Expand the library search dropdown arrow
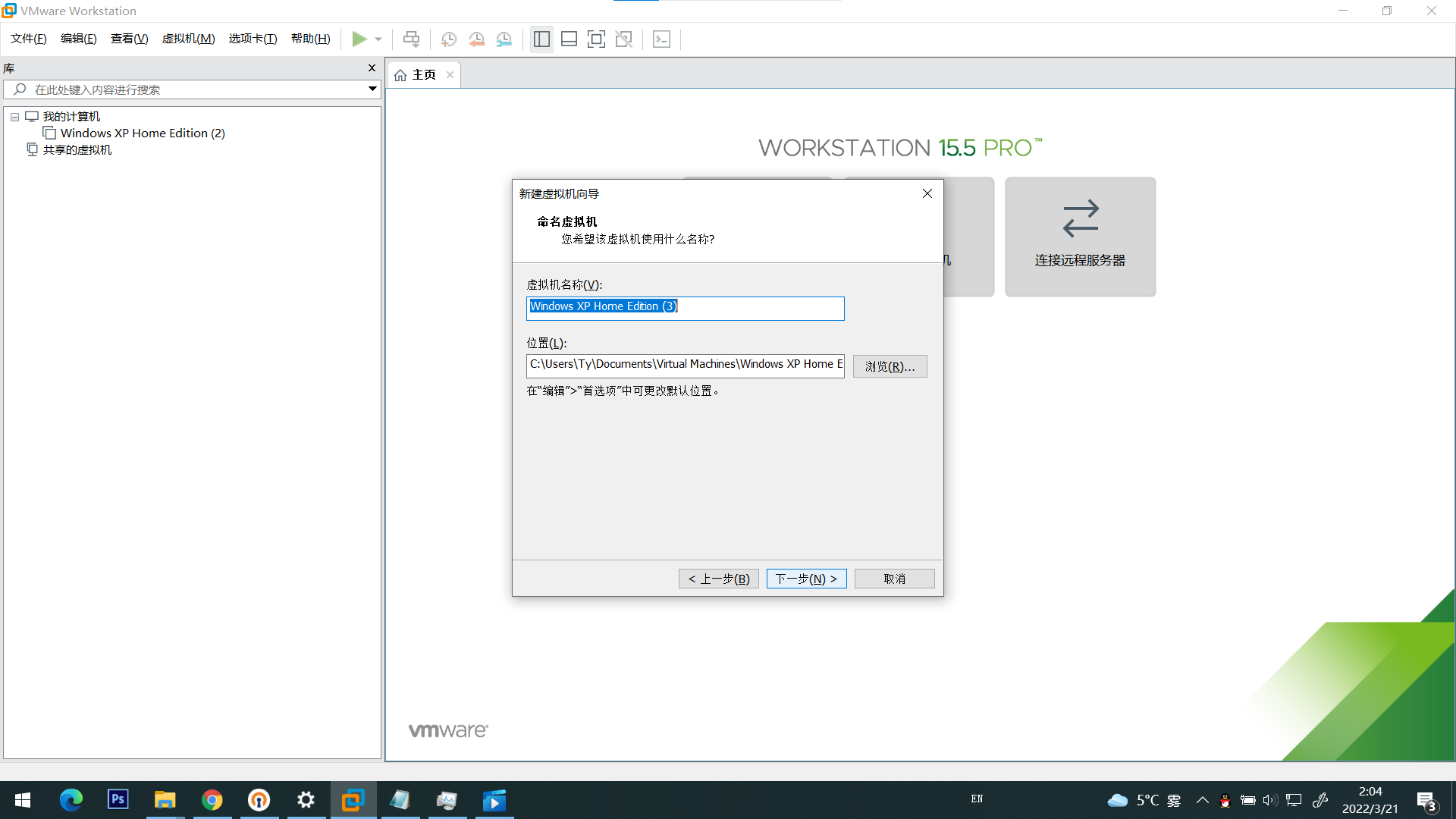Screen dimensions: 1456x819 (x=372, y=89)
